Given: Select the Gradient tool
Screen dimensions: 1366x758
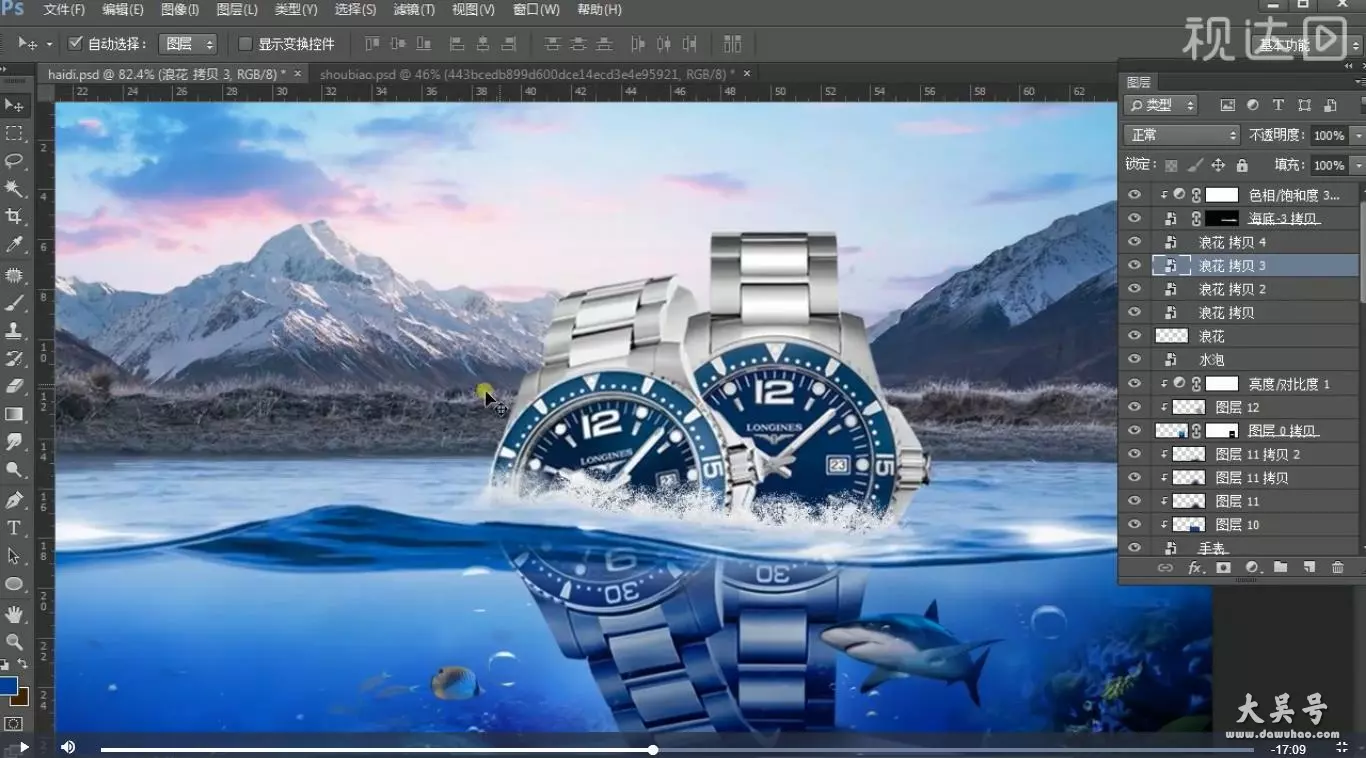Looking at the screenshot, I should [x=14, y=414].
